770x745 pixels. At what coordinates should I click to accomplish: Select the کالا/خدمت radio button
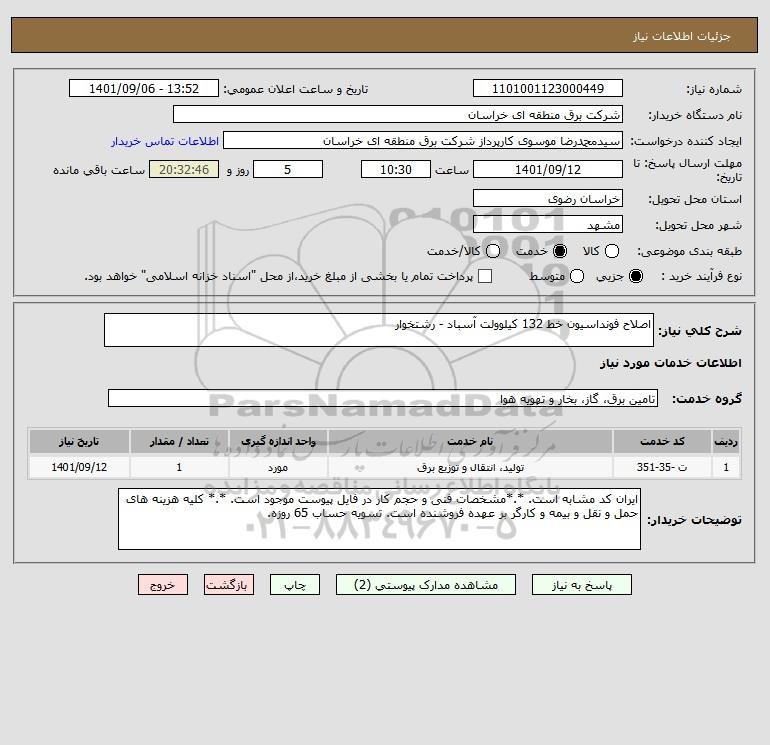tap(493, 251)
